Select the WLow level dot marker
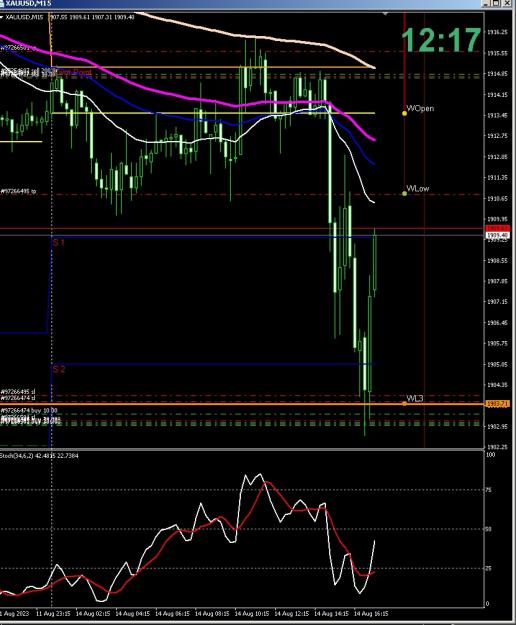 [404, 194]
